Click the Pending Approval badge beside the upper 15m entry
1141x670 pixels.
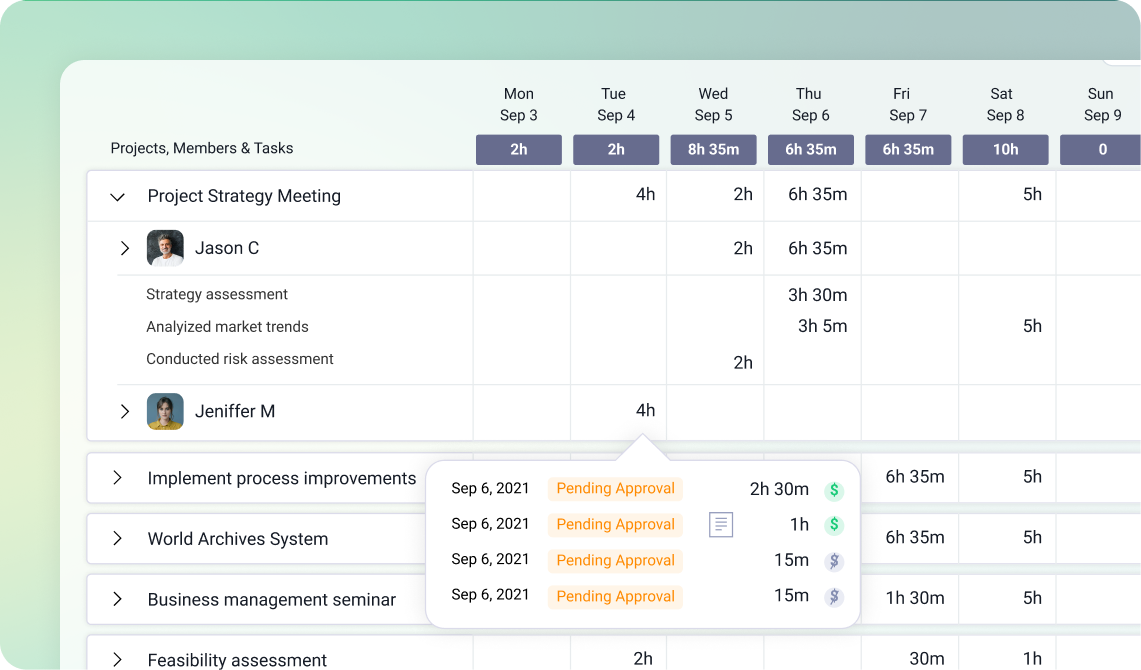(x=616, y=560)
